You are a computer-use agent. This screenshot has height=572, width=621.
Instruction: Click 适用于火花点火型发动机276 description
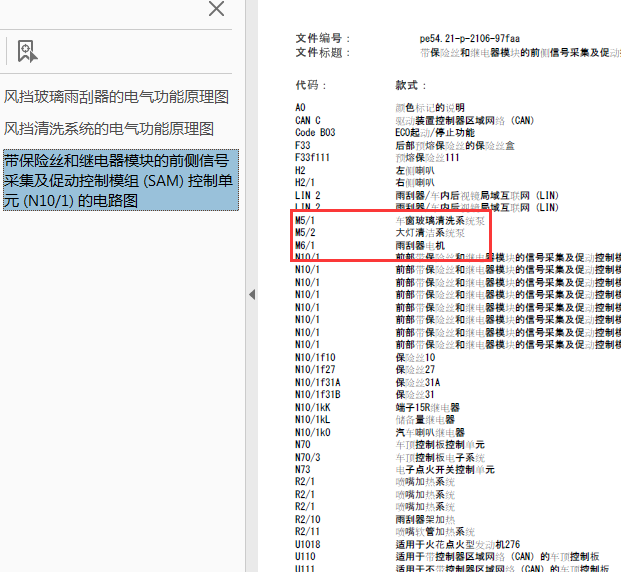point(458,544)
